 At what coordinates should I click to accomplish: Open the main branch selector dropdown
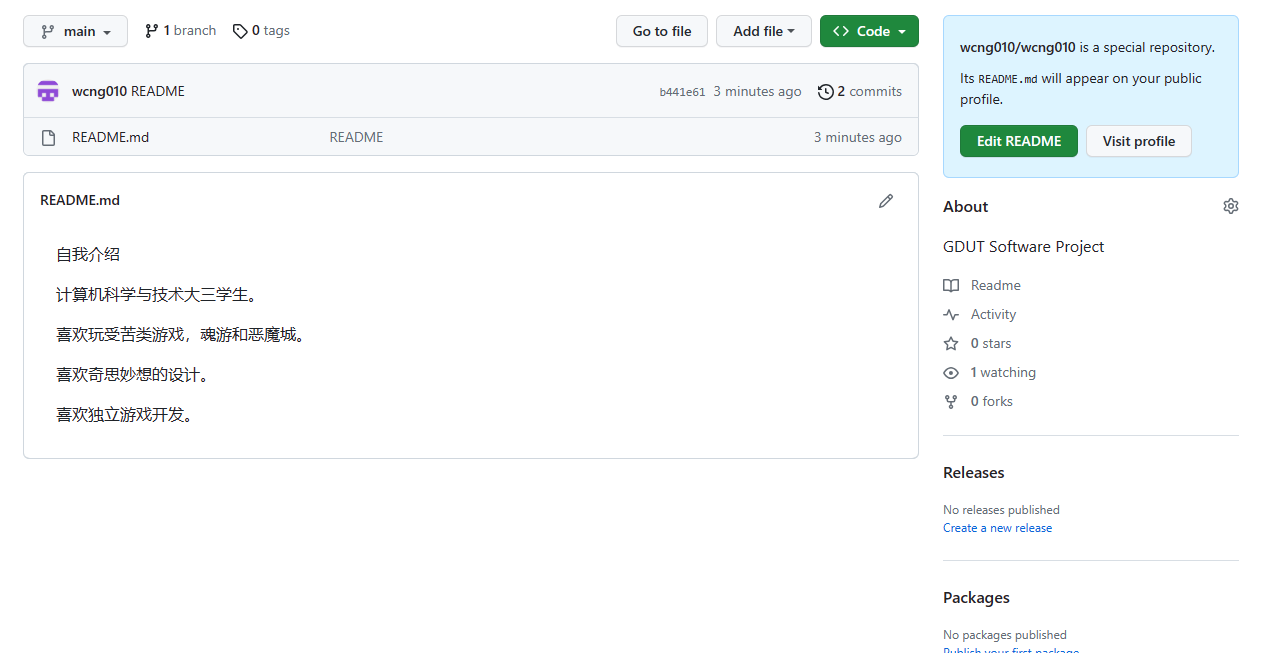(75, 31)
